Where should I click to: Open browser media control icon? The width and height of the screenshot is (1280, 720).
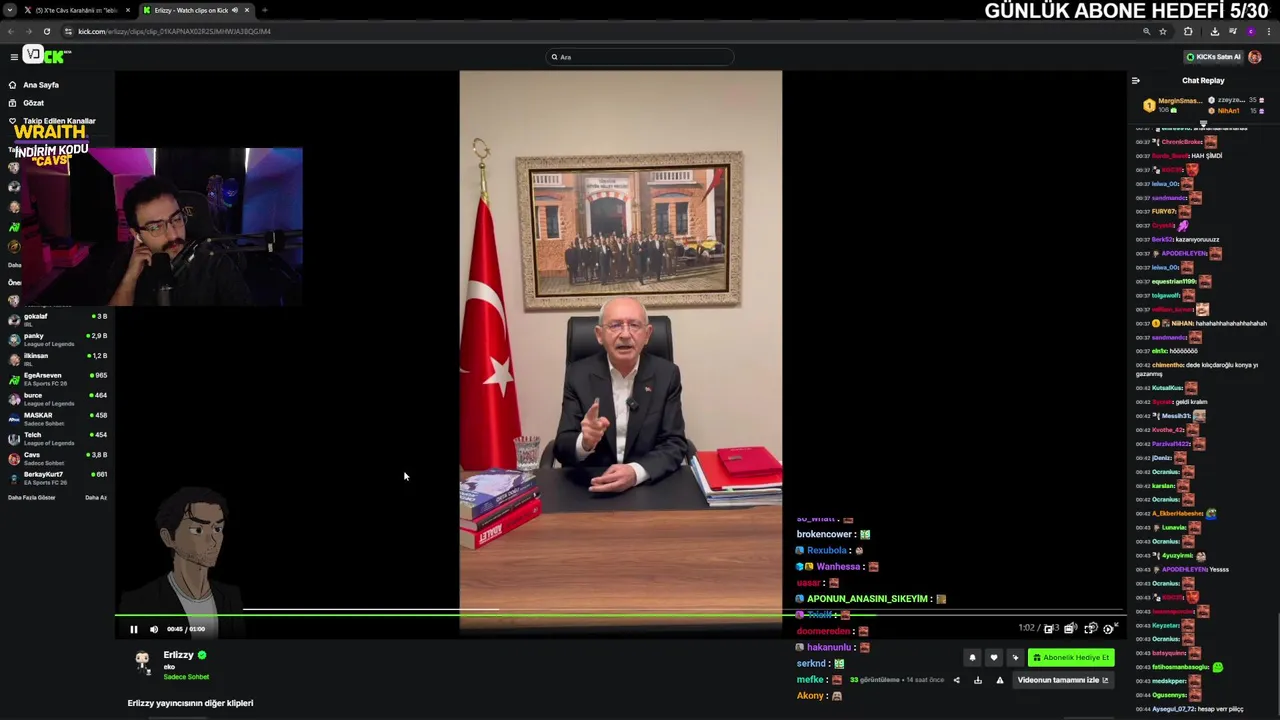coord(1232,31)
